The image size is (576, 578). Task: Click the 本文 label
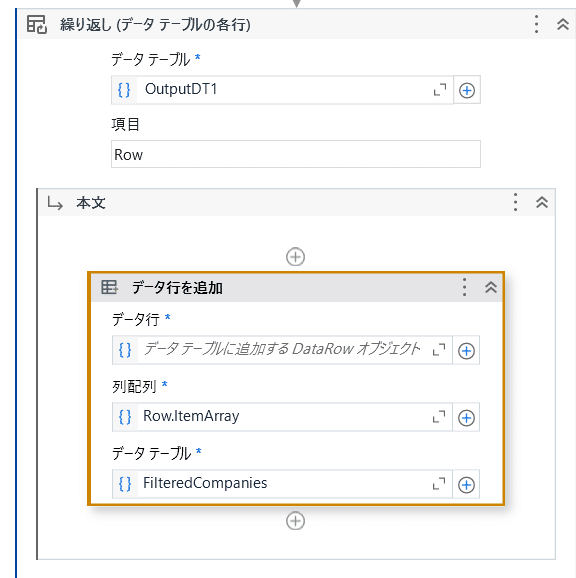click(91, 203)
